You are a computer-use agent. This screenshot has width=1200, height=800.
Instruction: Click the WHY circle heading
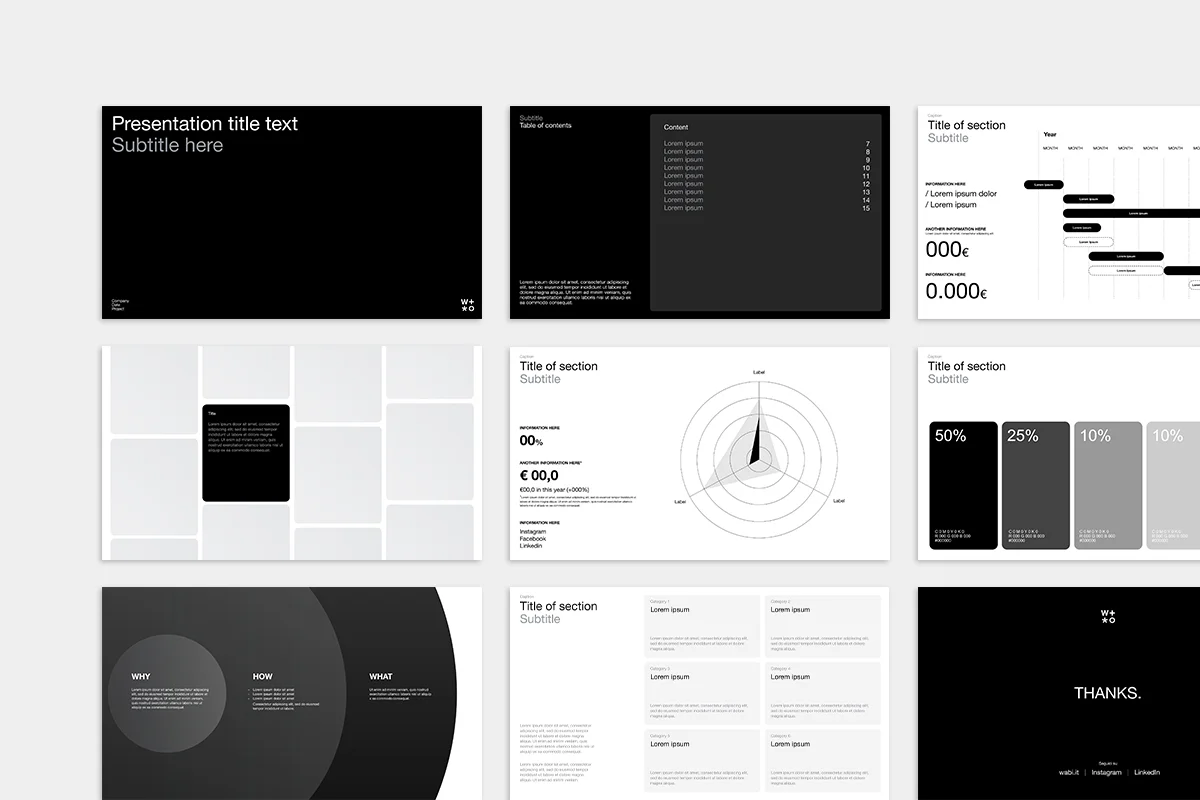(x=141, y=677)
